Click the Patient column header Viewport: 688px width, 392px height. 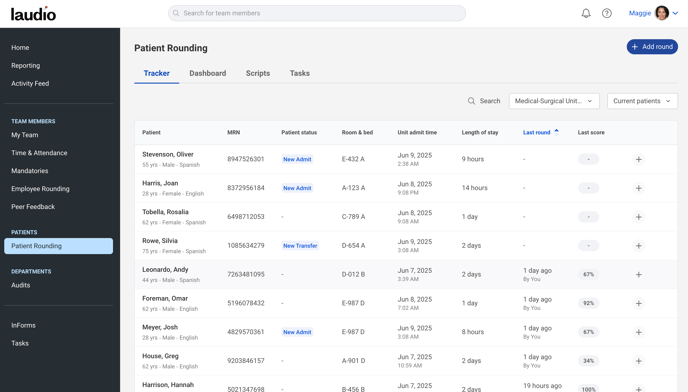pos(151,133)
